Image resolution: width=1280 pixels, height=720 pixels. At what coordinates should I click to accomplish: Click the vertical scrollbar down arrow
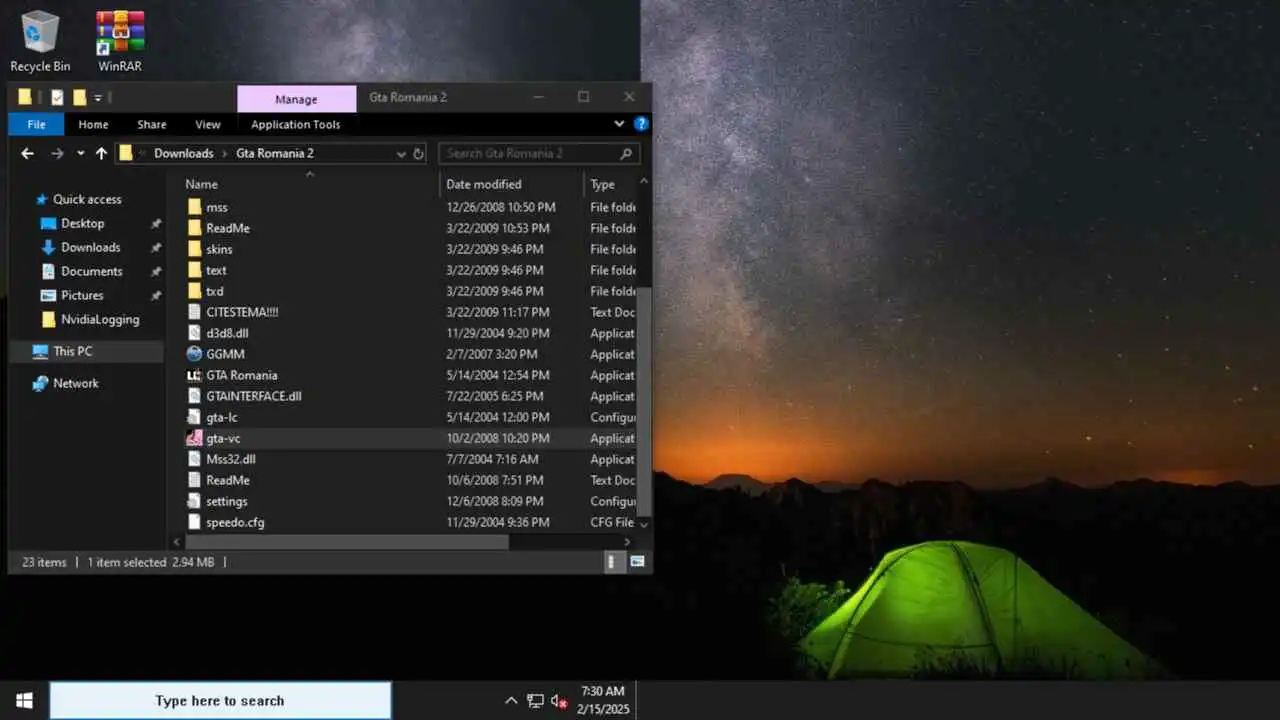tap(643, 524)
